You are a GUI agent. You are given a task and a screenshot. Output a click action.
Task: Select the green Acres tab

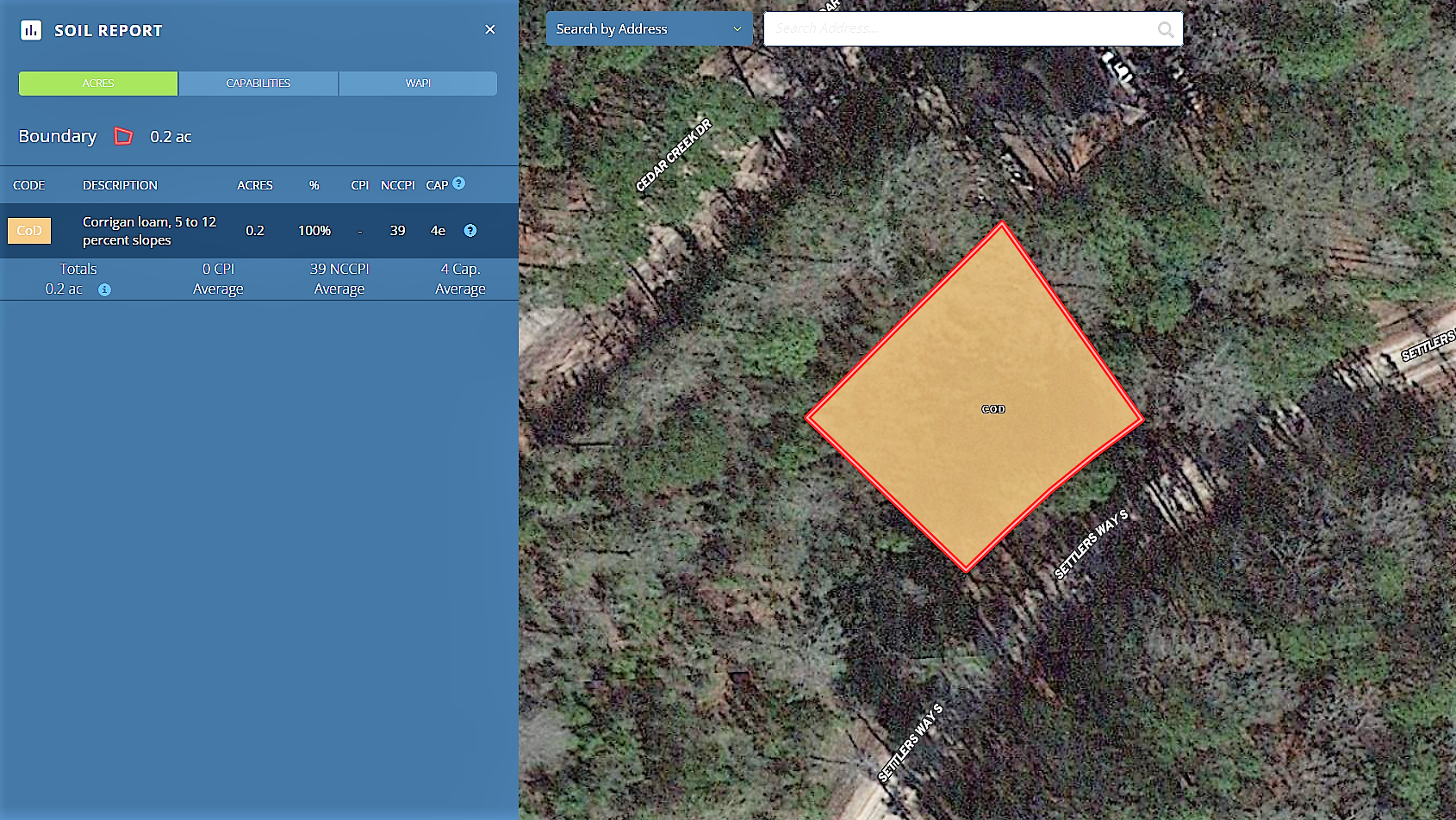tap(98, 84)
